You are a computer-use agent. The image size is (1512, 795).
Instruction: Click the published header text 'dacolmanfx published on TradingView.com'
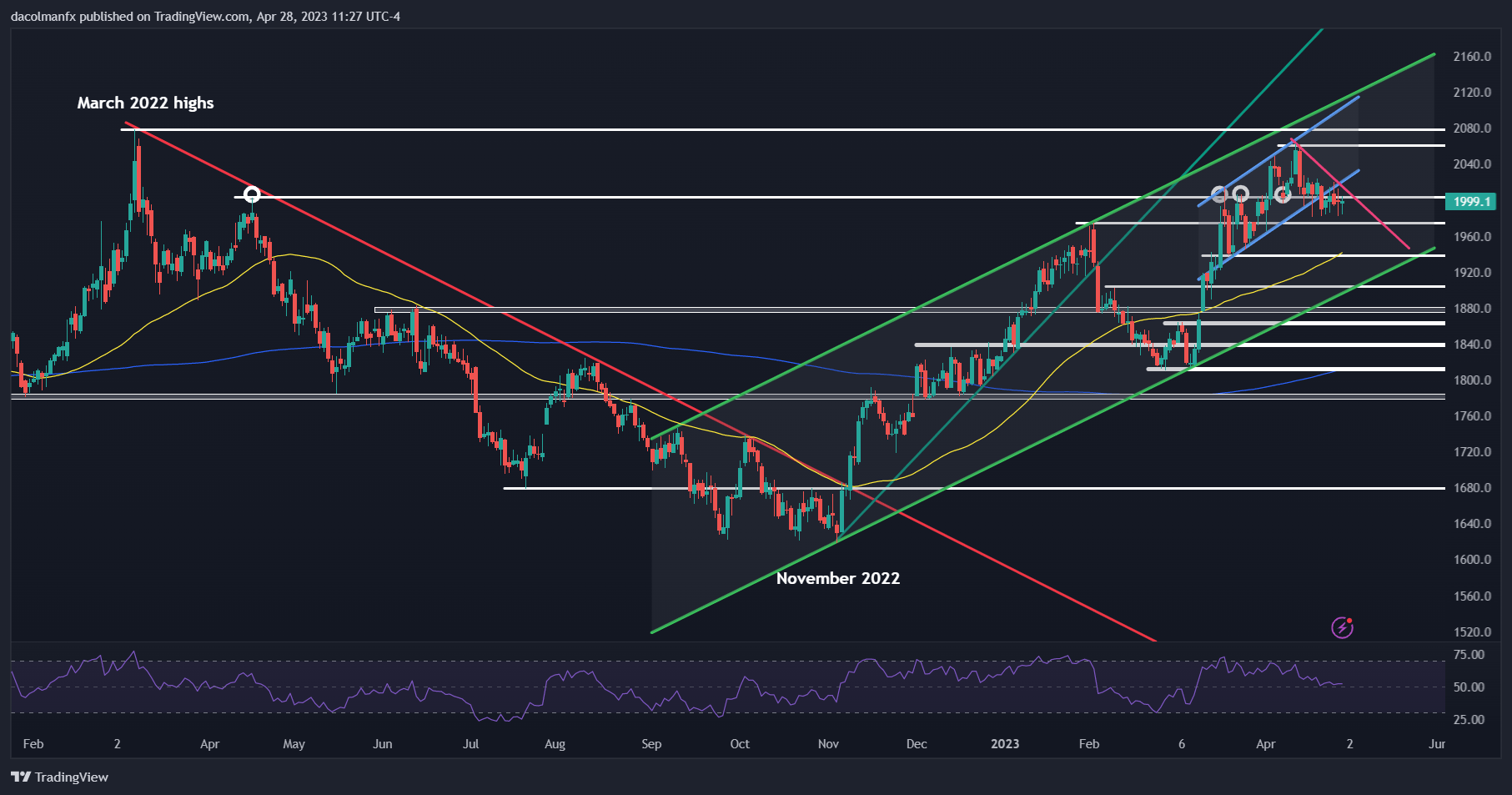click(130, 16)
